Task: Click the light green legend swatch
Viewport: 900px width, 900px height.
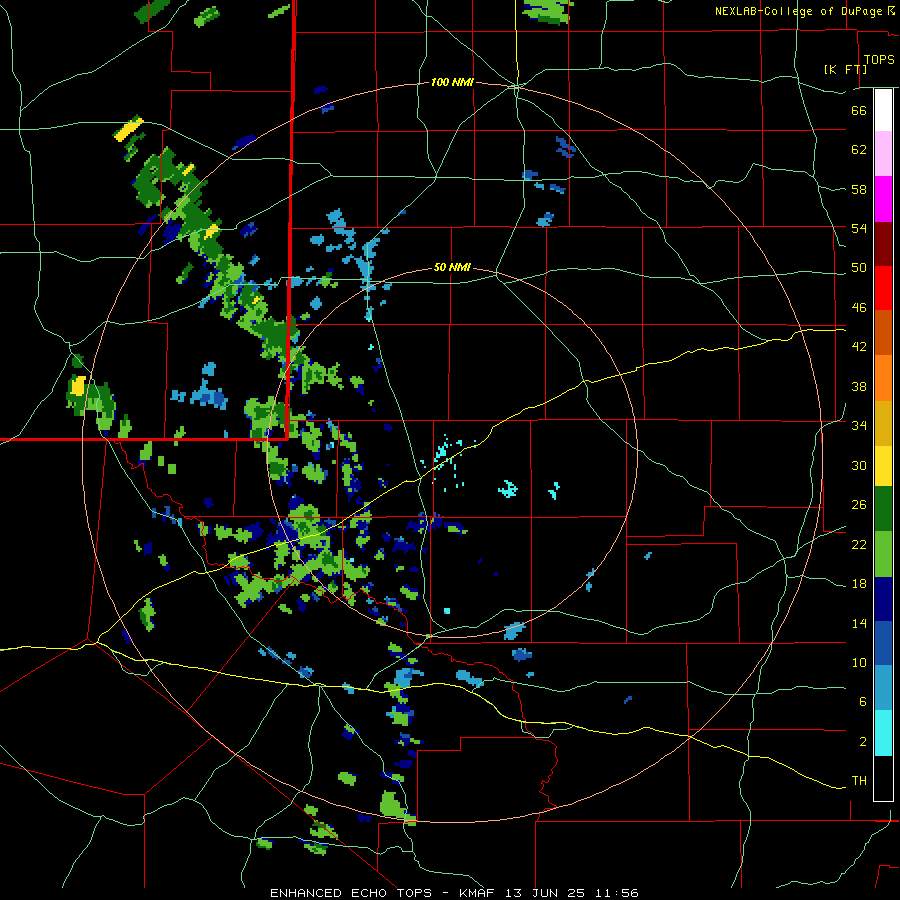Action: click(883, 554)
